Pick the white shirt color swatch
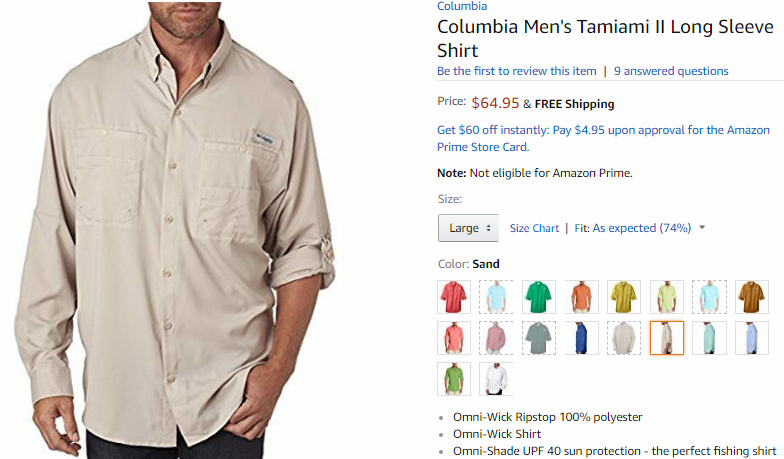This screenshot has height=459, width=784. (496, 379)
